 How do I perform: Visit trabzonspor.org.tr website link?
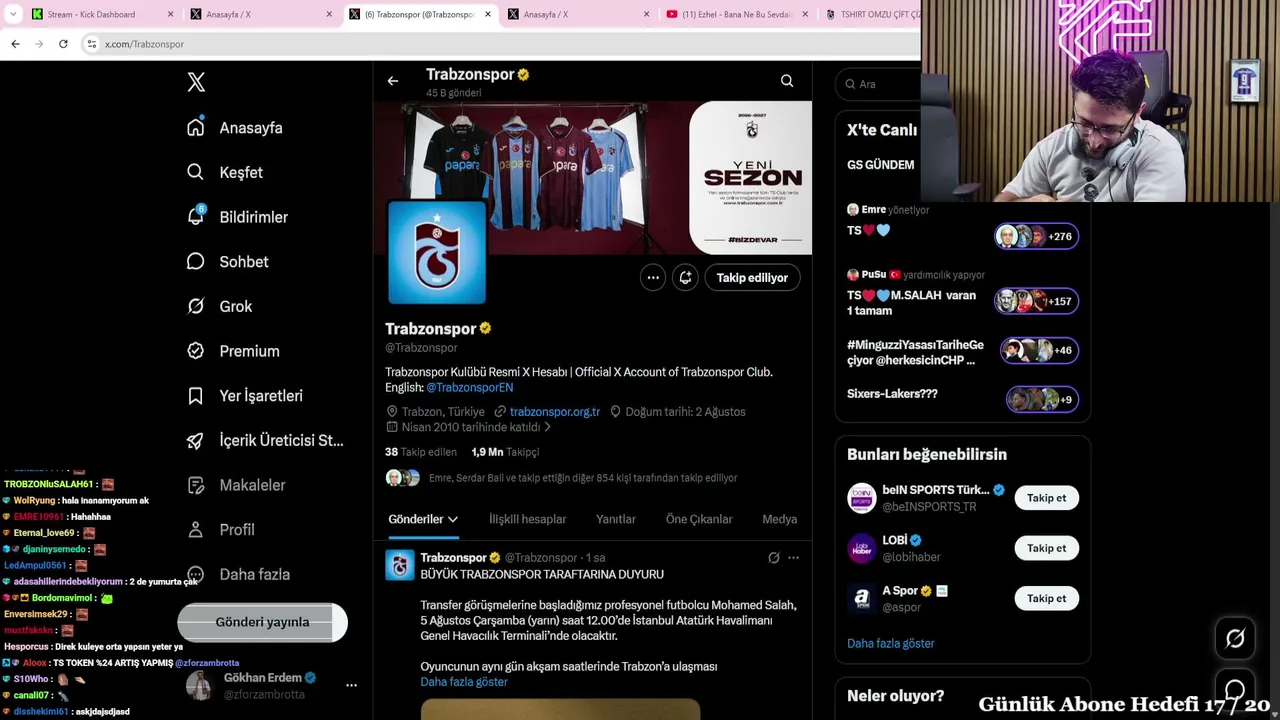click(x=555, y=411)
